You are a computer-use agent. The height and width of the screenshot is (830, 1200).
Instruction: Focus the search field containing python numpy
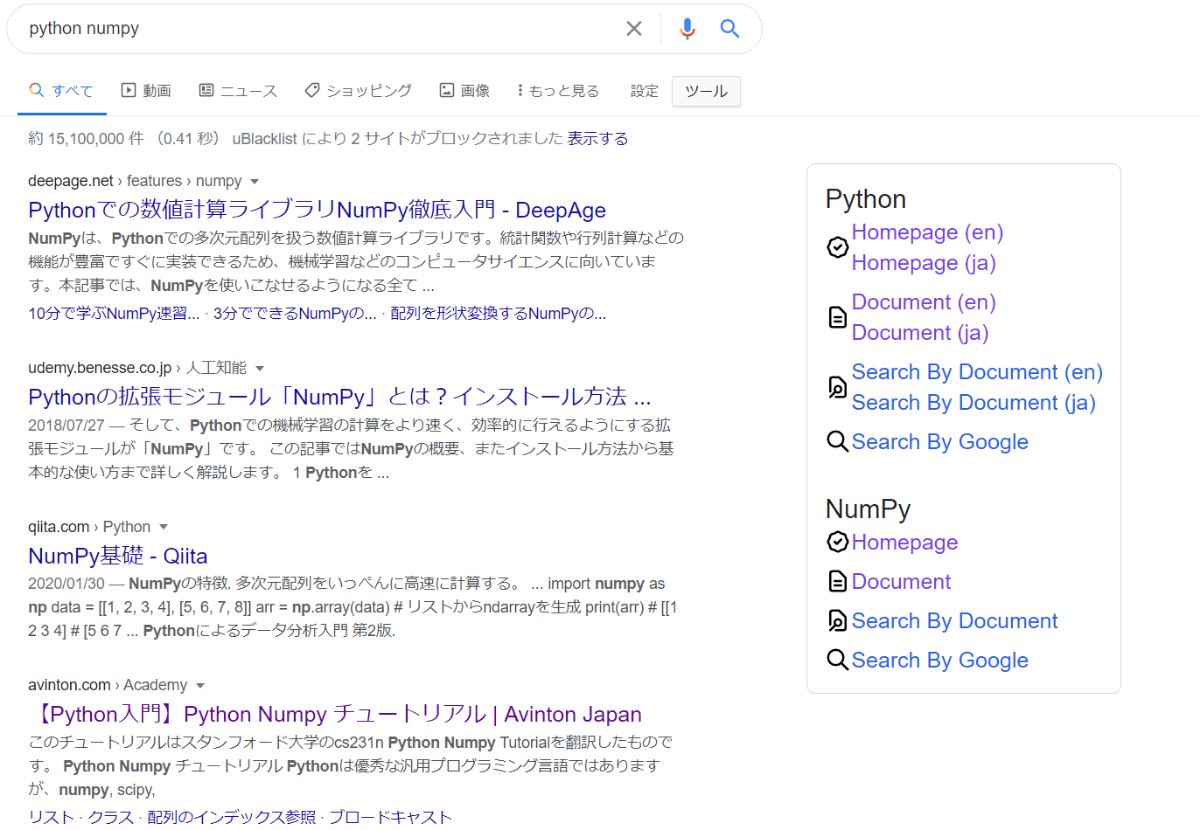[x=320, y=29]
